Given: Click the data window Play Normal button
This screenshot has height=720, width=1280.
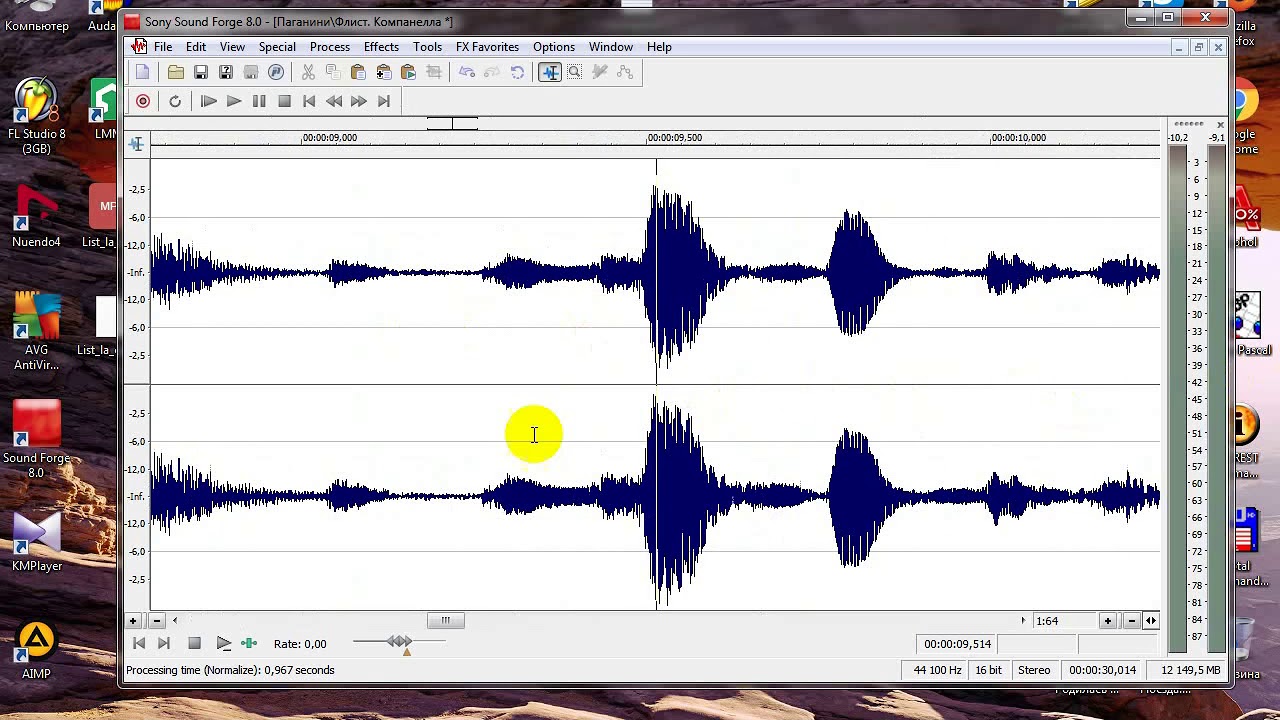Looking at the screenshot, I should click(x=224, y=644).
